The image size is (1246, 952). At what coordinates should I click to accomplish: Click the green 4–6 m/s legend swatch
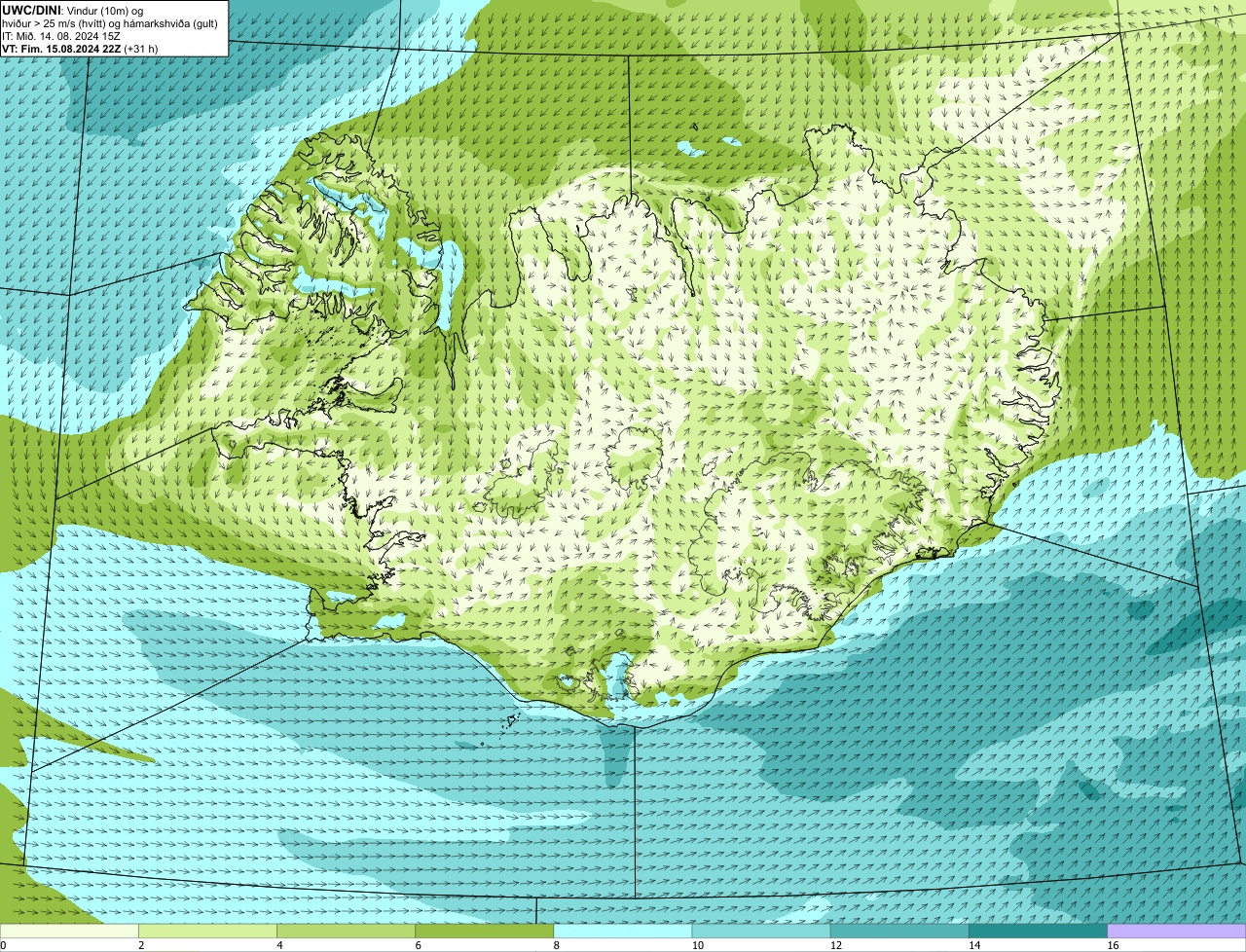[x=346, y=931]
